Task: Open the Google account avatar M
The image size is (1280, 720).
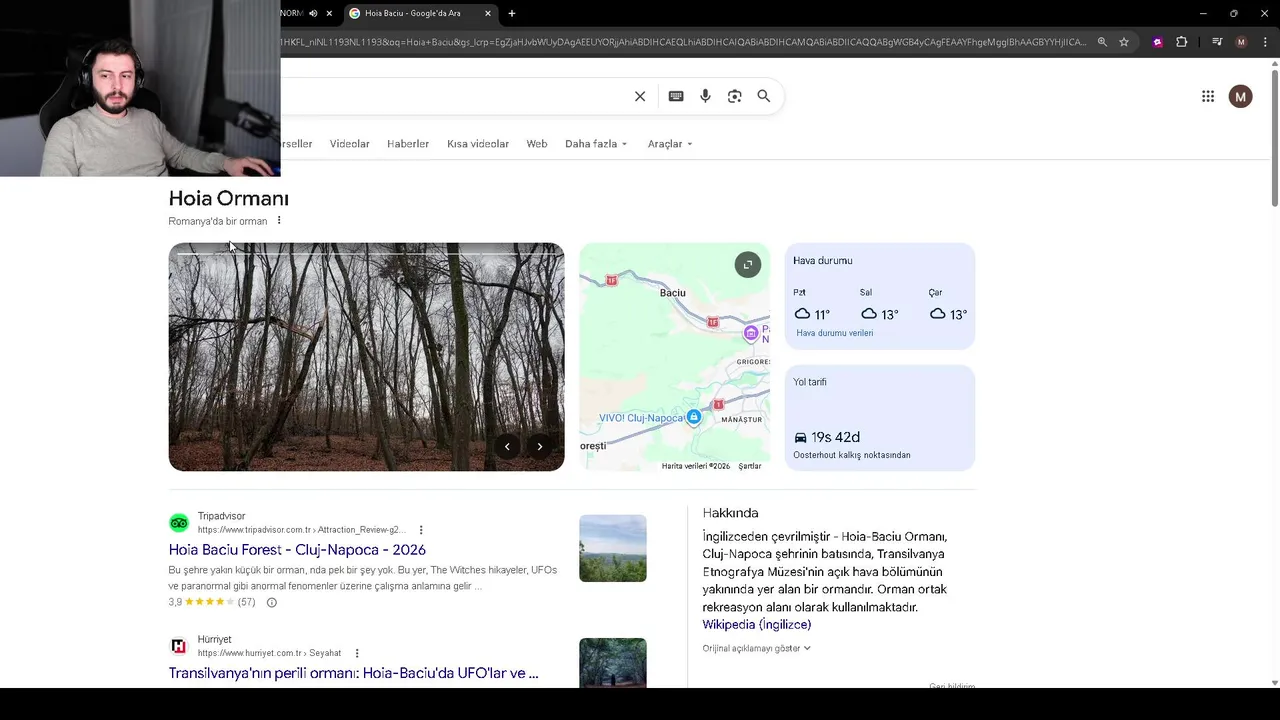Action: point(1241,96)
